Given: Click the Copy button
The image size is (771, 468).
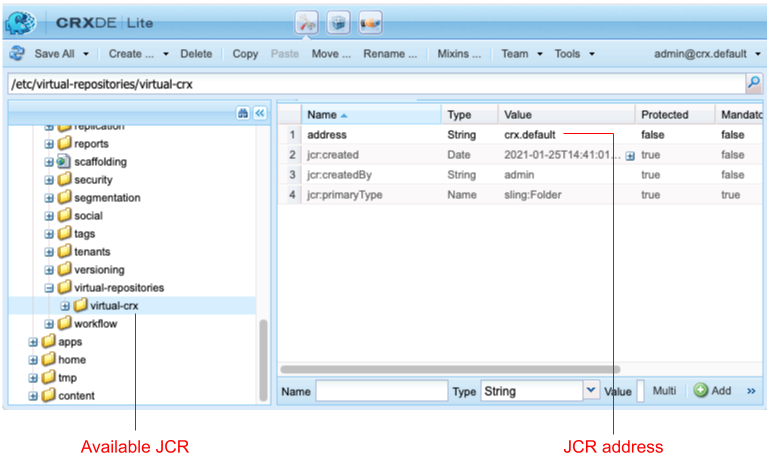Looking at the screenshot, I should pyautogui.click(x=245, y=54).
